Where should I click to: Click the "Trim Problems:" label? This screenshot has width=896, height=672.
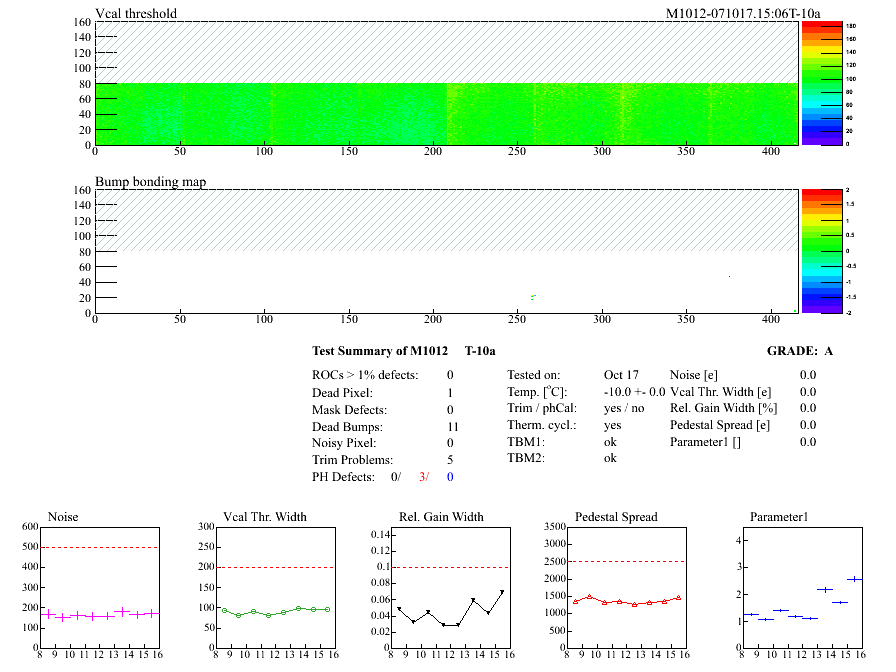(352, 460)
